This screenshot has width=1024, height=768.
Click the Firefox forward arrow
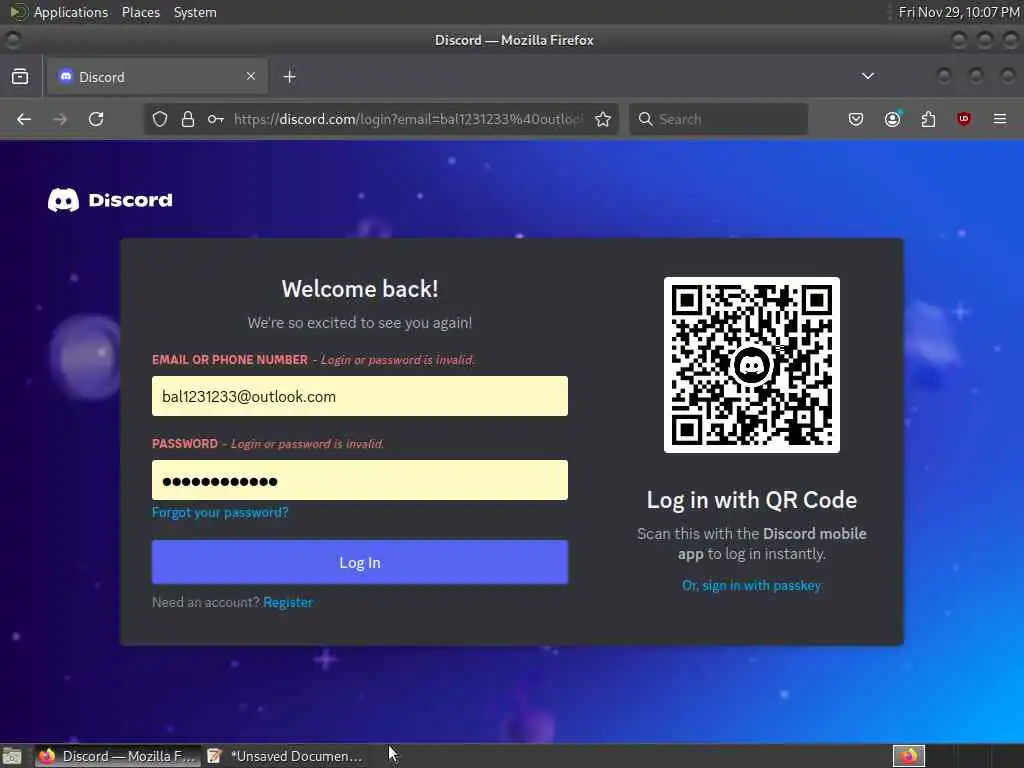click(x=60, y=119)
